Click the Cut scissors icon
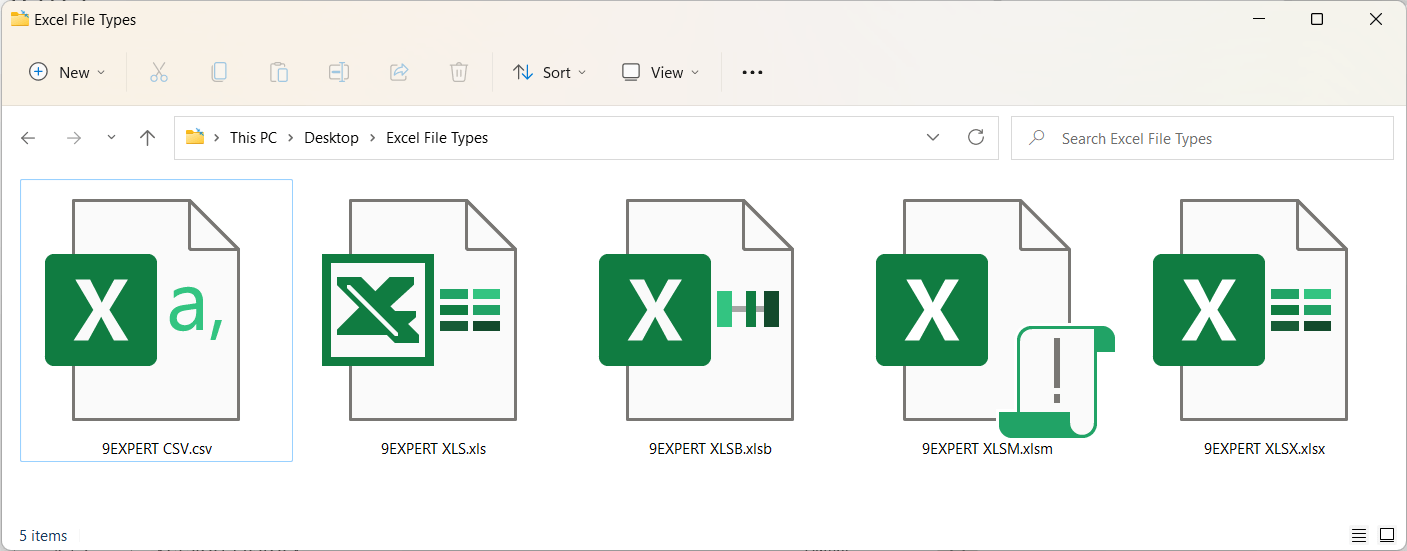 (x=158, y=72)
